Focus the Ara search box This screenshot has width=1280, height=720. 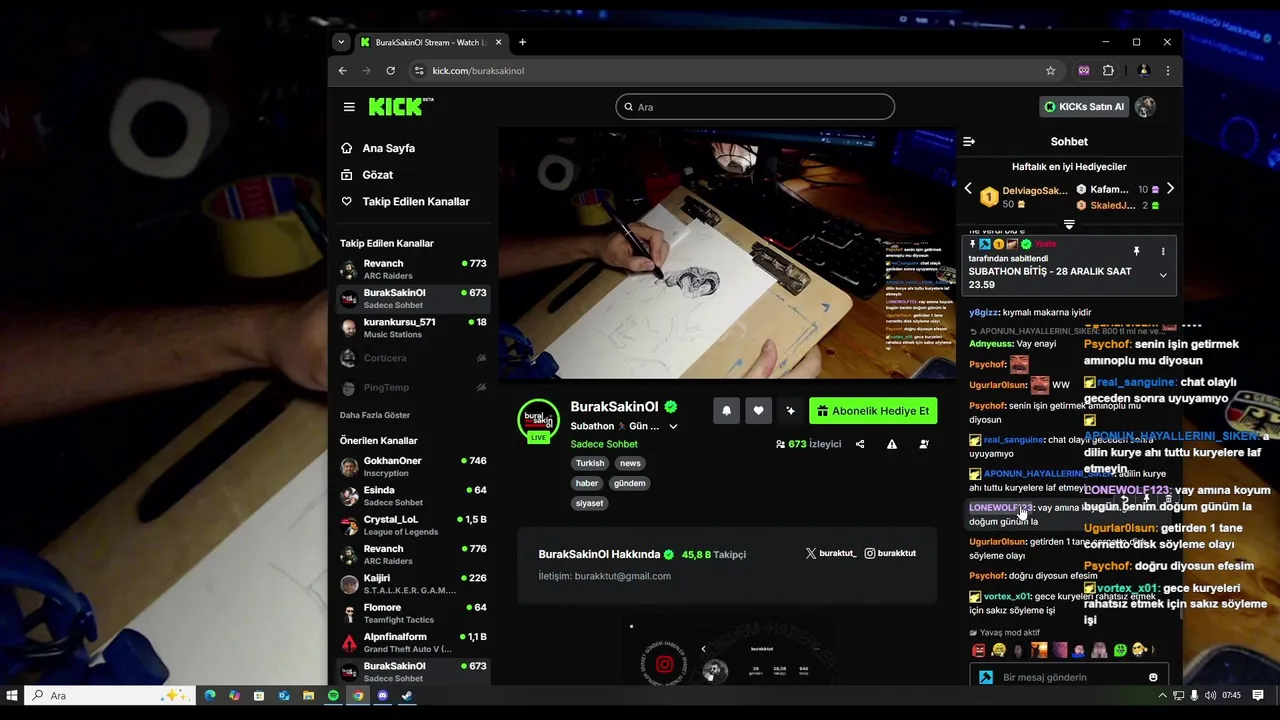pos(755,107)
